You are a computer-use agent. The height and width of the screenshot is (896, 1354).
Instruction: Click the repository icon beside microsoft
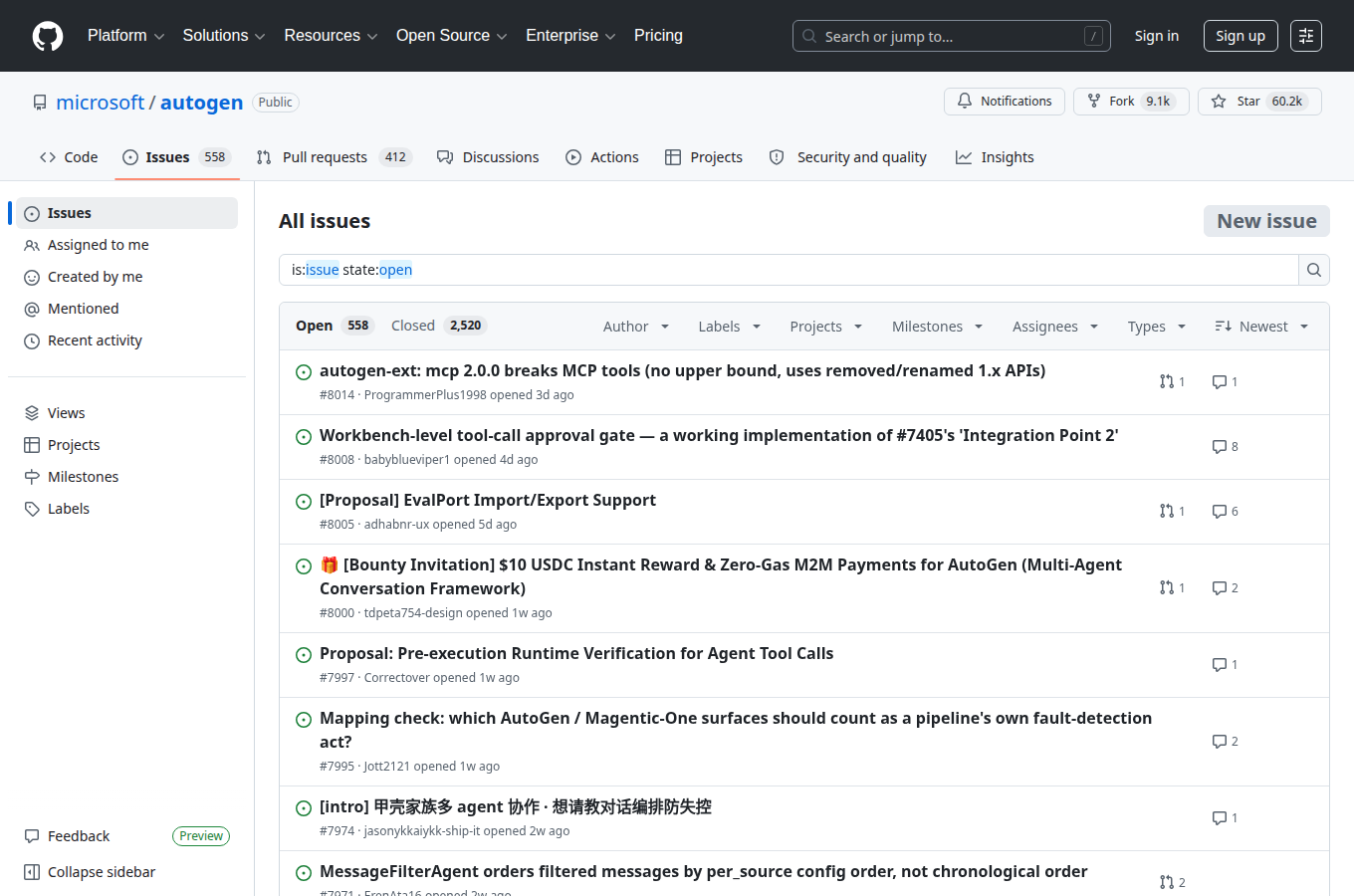click(x=40, y=103)
